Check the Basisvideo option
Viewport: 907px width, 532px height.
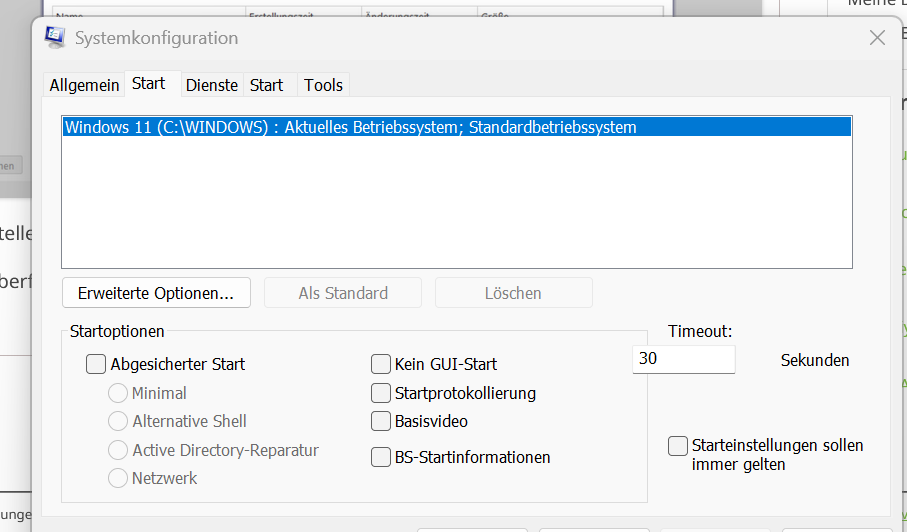(381, 421)
